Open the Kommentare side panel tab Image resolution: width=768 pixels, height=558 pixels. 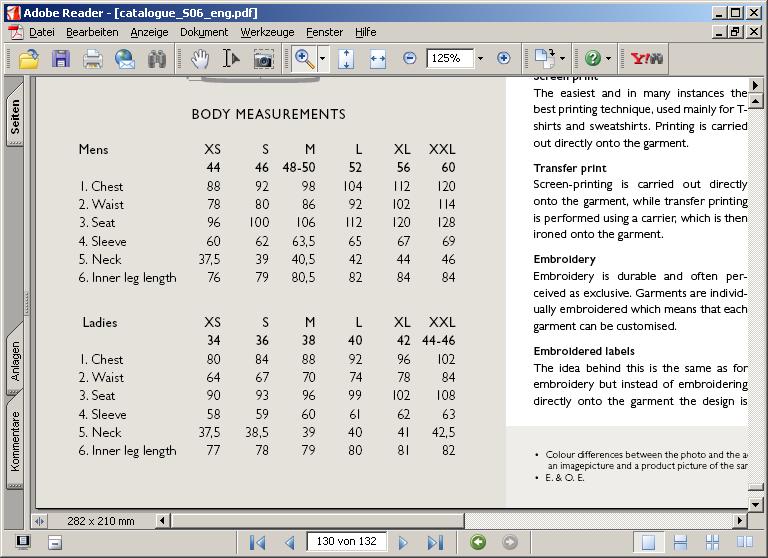pos(15,441)
